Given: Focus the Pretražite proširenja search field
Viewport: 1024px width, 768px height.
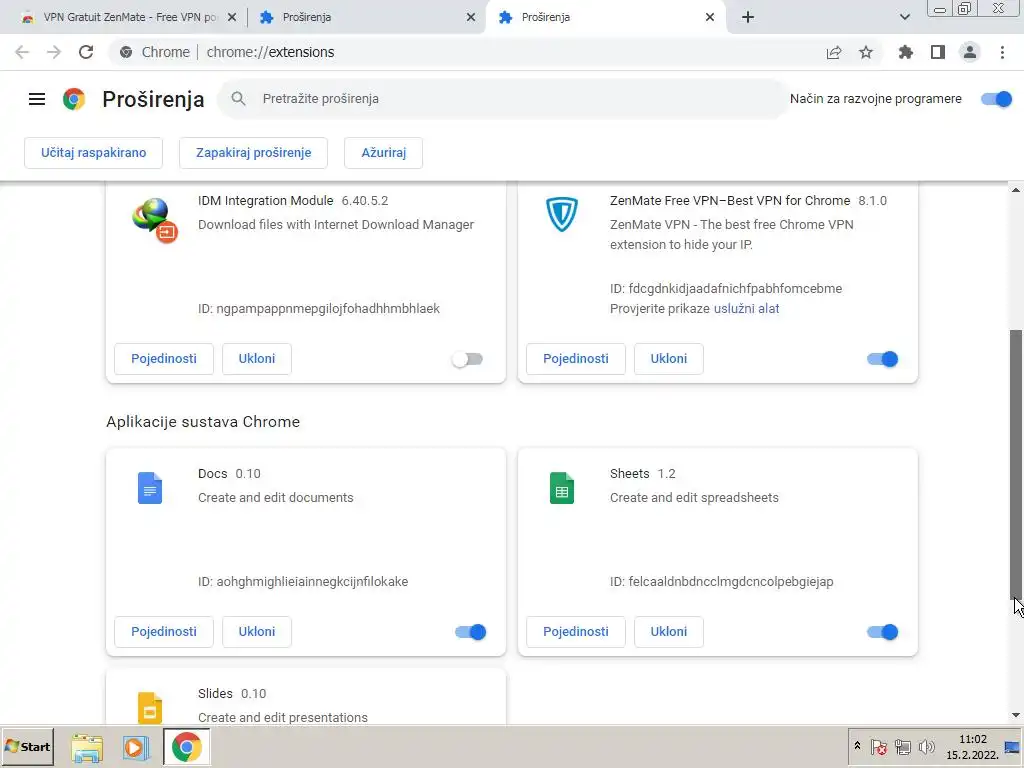Looking at the screenshot, I should [503, 99].
